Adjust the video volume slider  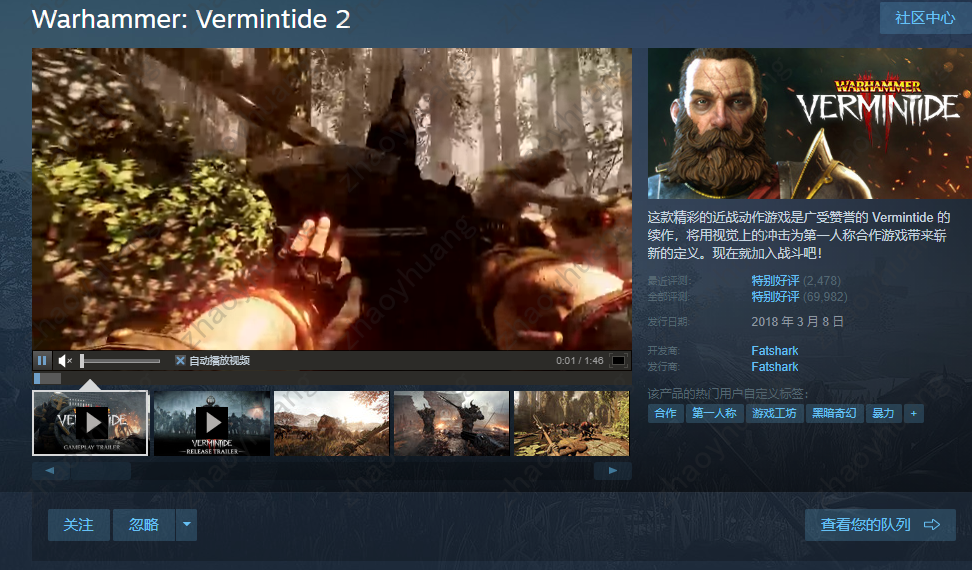[x=120, y=361]
